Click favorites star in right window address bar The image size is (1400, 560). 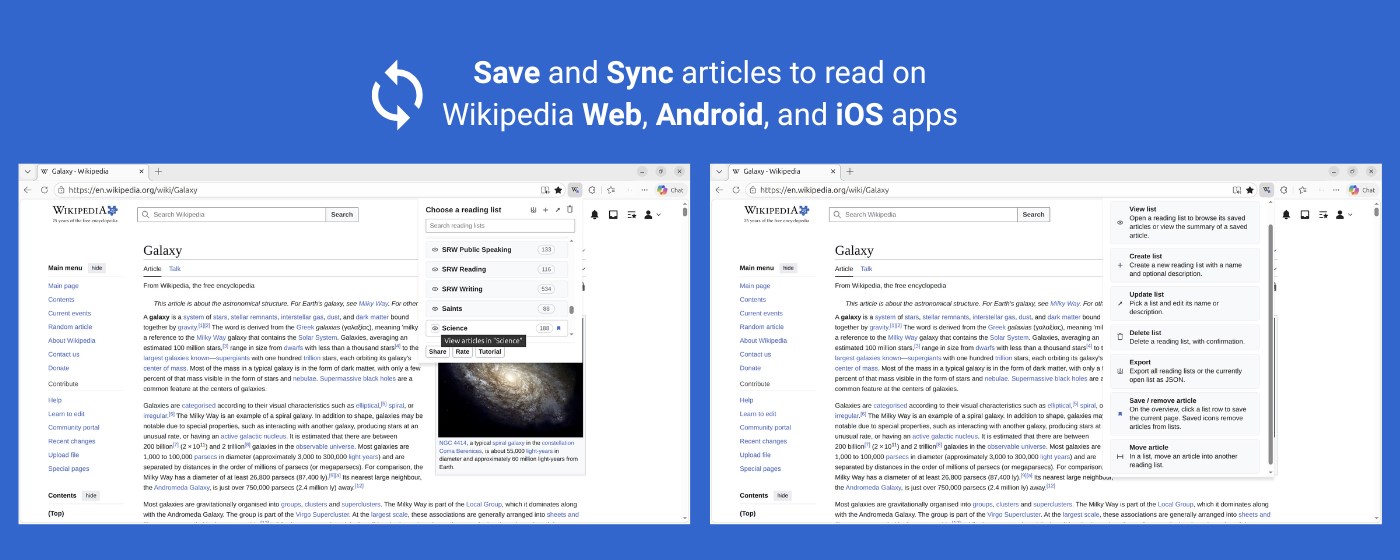tap(1250, 189)
